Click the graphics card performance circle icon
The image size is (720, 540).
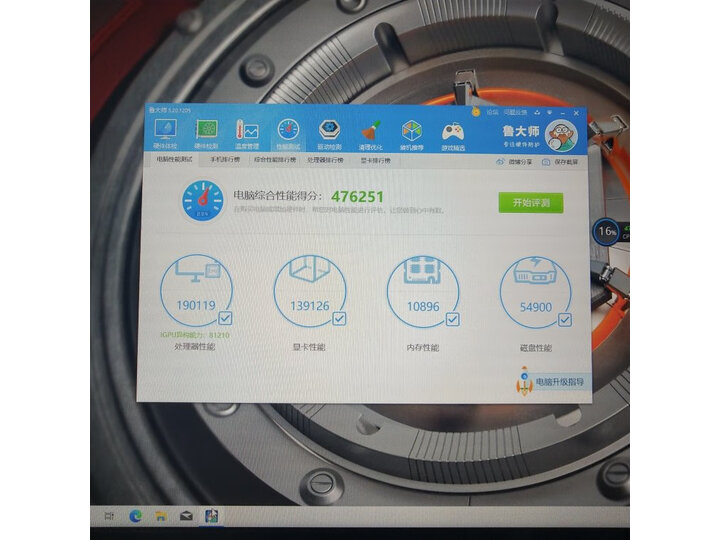tap(309, 291)
